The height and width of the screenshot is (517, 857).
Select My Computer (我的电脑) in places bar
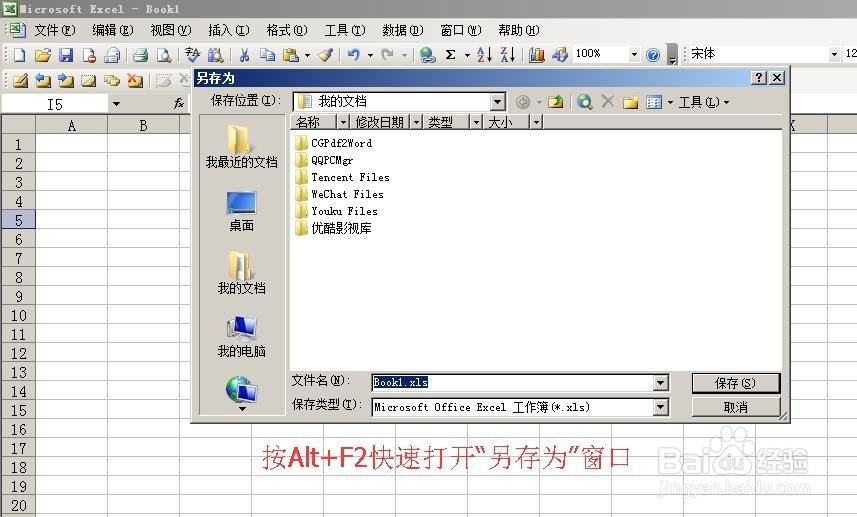pos(241,336)
